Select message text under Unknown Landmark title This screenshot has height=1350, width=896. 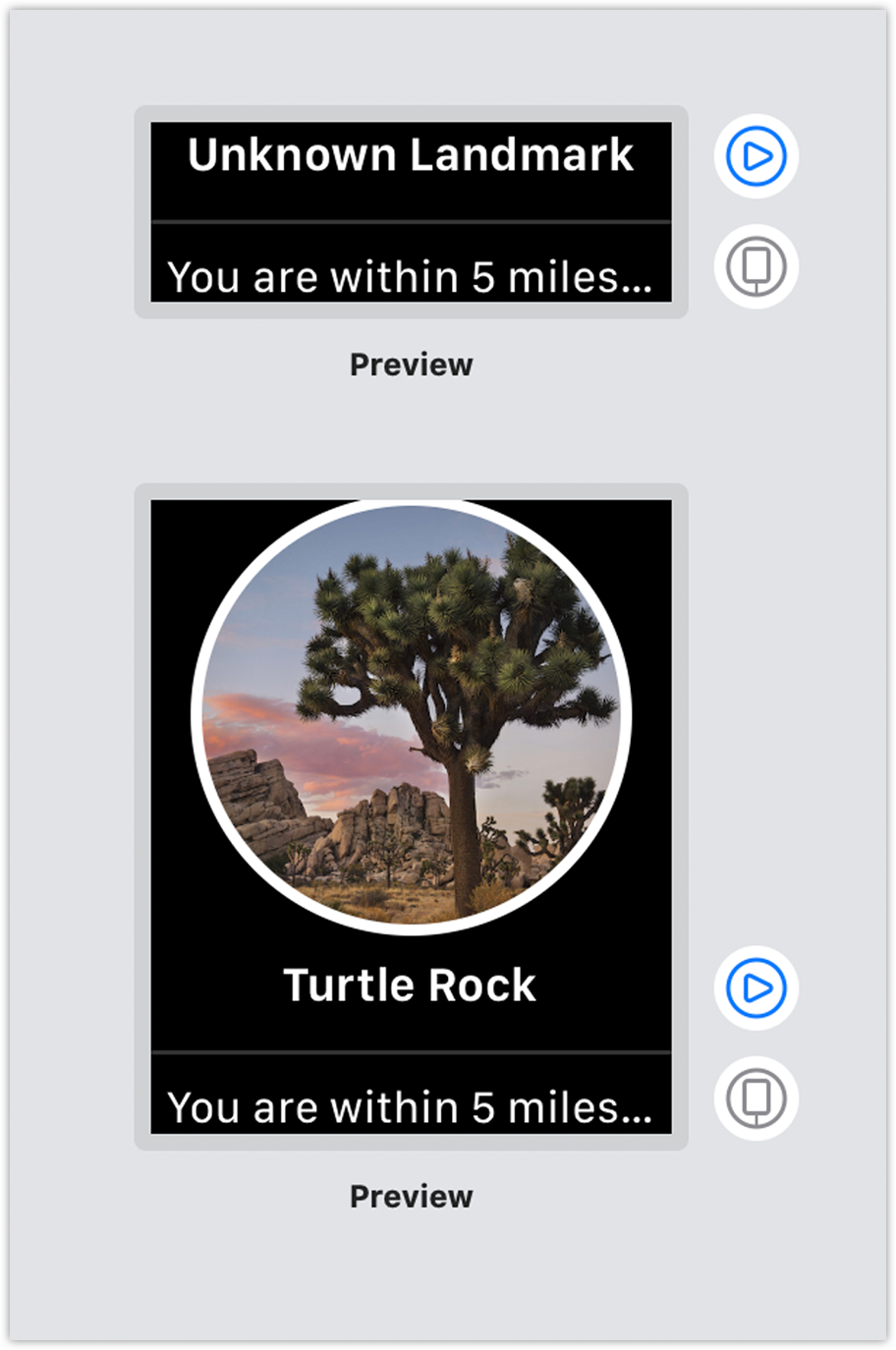pyautogui.click(x=410, y=277)
